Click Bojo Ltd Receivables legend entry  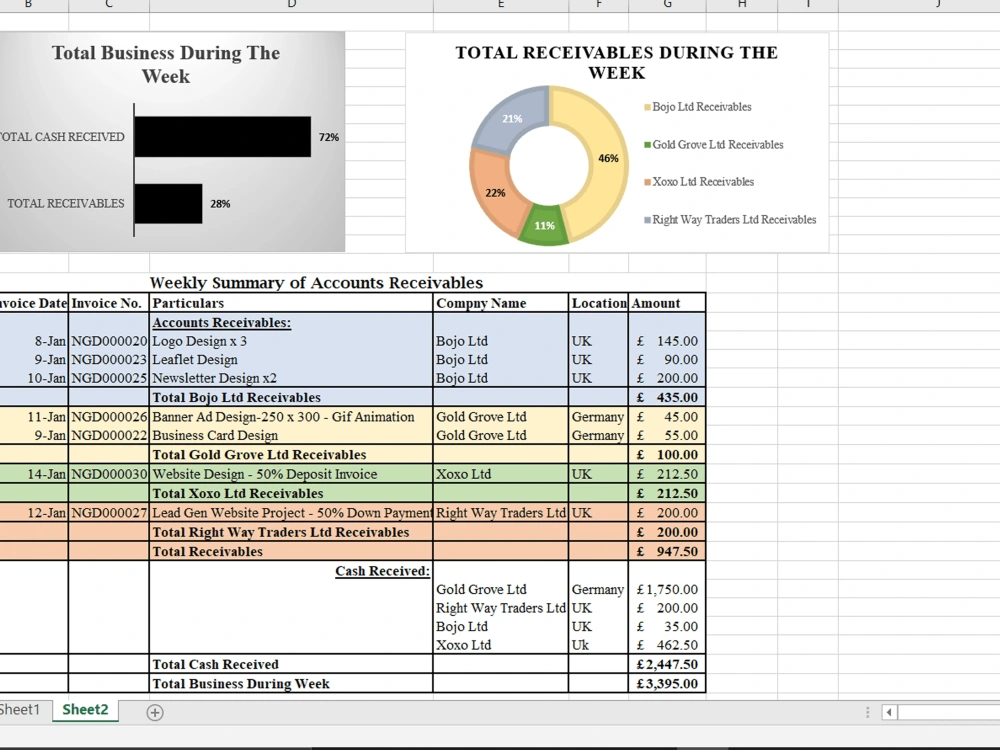click(x=698, y=107)
